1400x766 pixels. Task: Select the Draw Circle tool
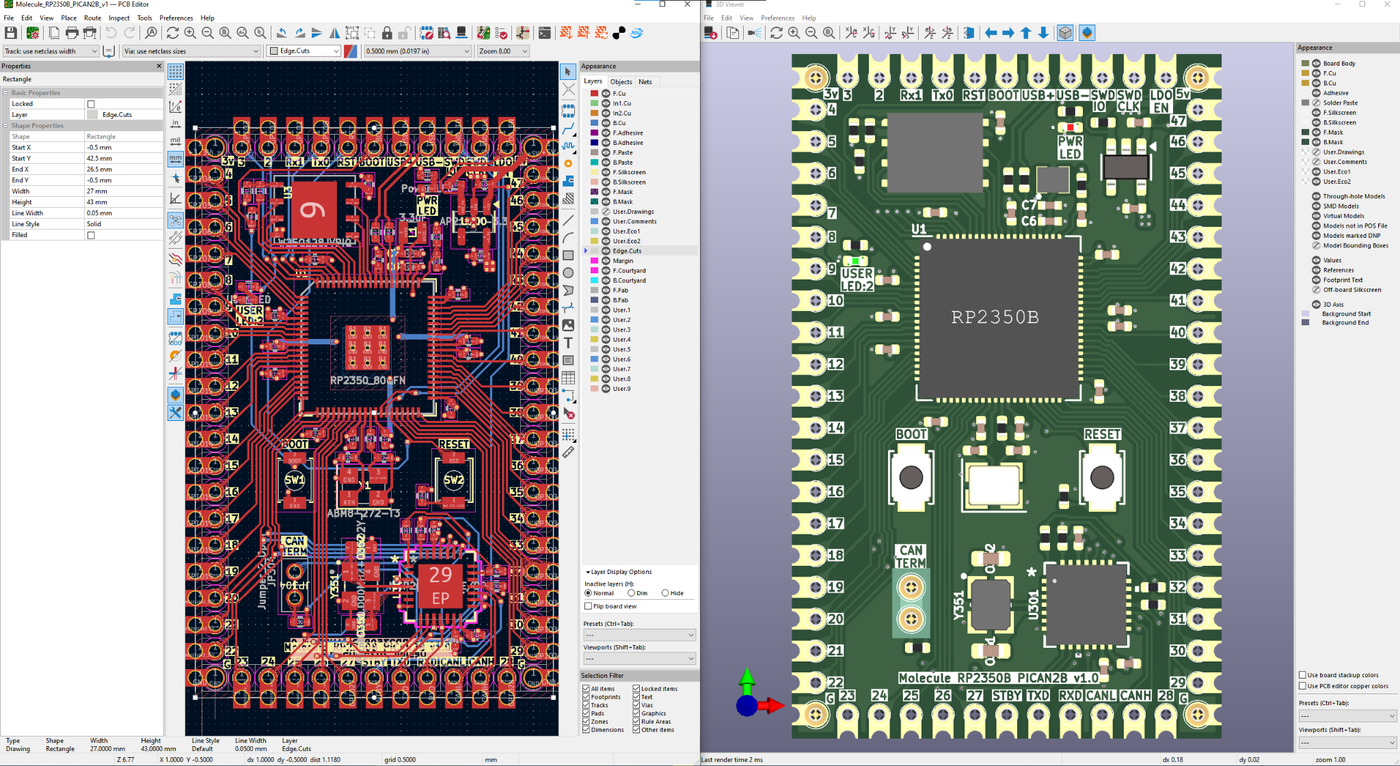click(568, 273)
